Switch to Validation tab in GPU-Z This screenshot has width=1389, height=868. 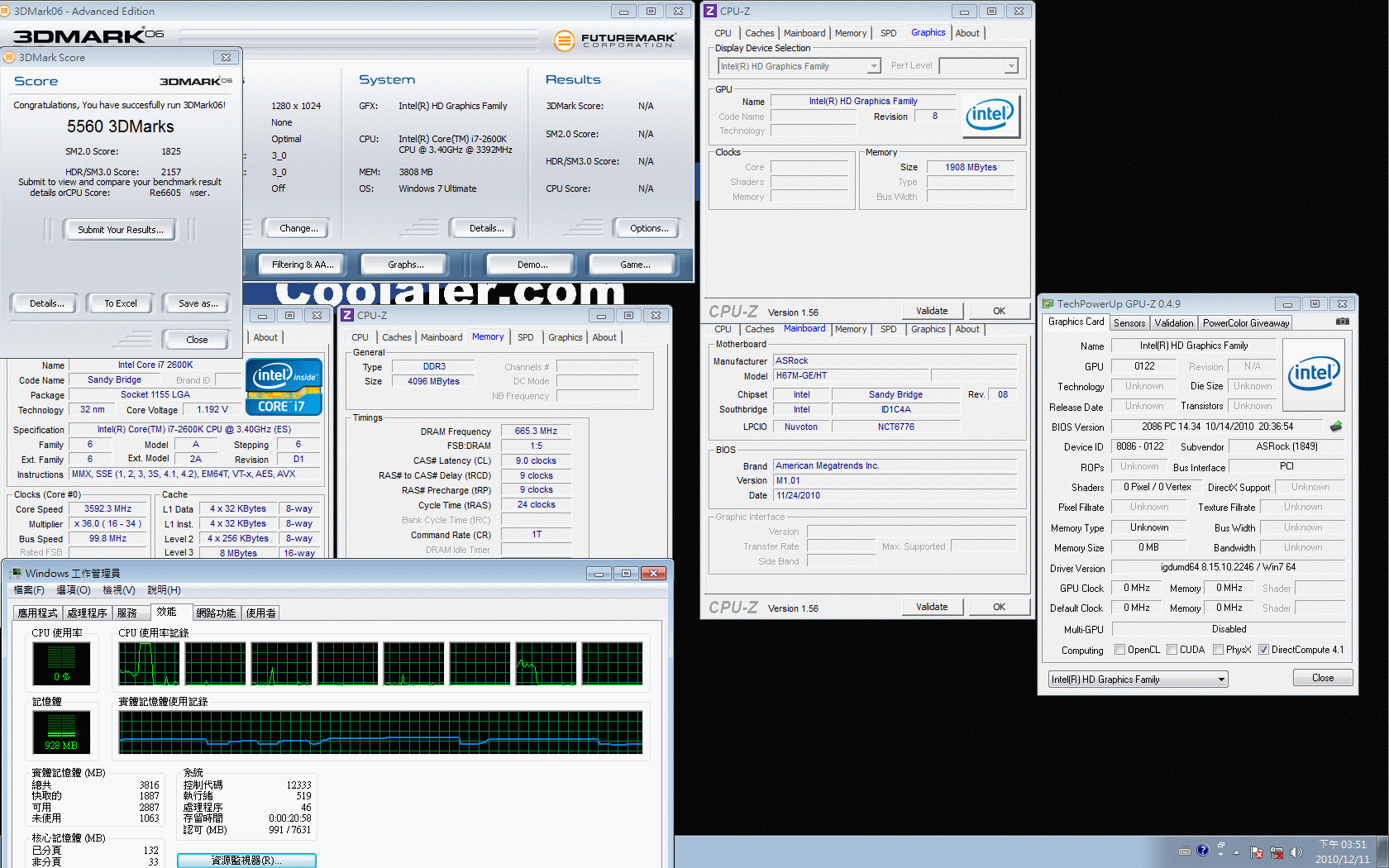[x=1173, y=323]
